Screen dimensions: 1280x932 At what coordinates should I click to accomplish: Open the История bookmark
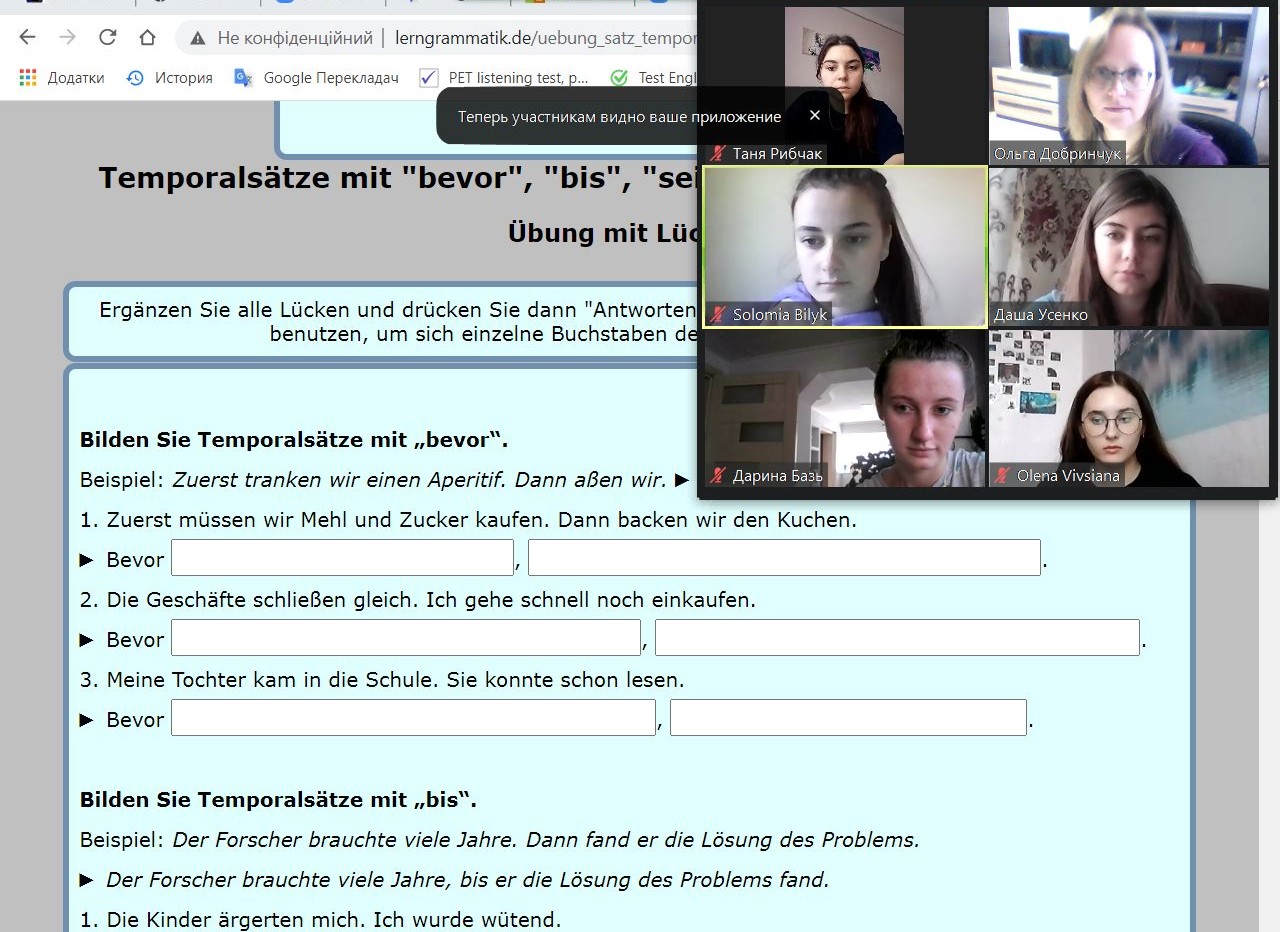click(170, 78)
